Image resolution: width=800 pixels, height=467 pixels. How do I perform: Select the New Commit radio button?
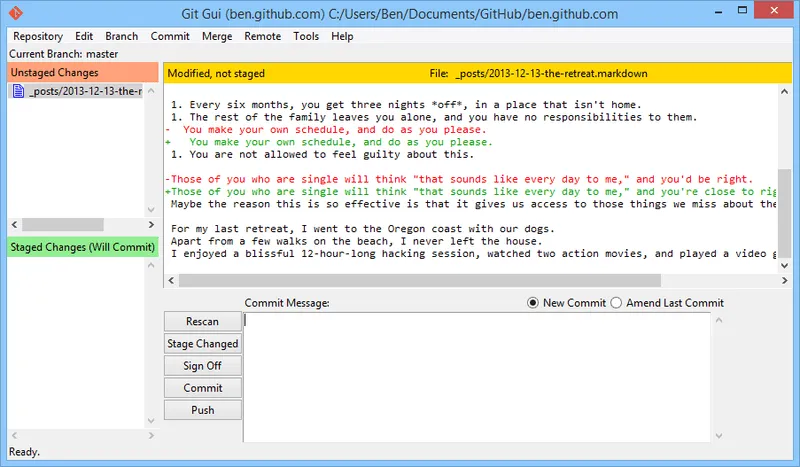533,303
